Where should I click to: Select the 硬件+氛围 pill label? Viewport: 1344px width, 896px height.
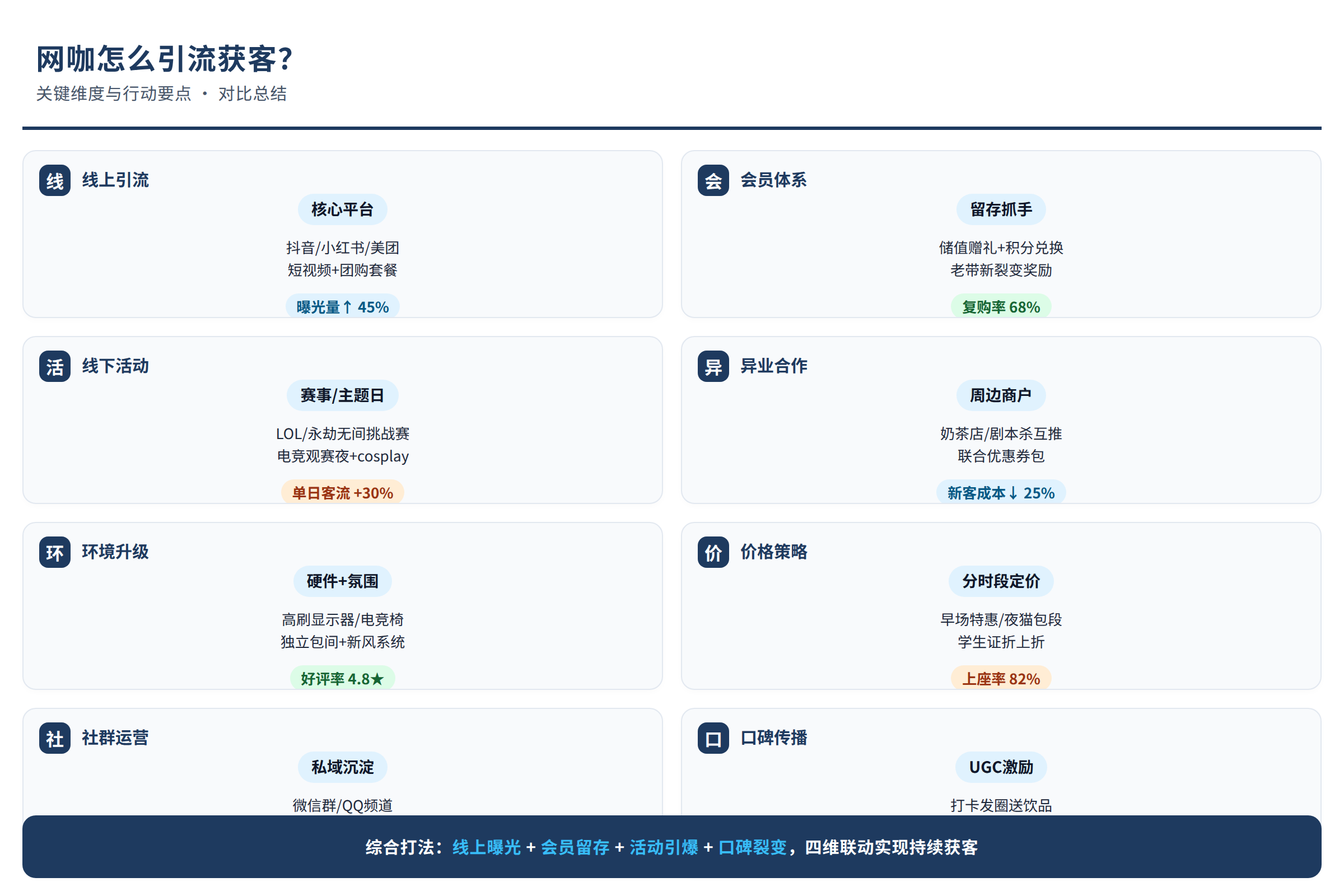tap(342, 581)
